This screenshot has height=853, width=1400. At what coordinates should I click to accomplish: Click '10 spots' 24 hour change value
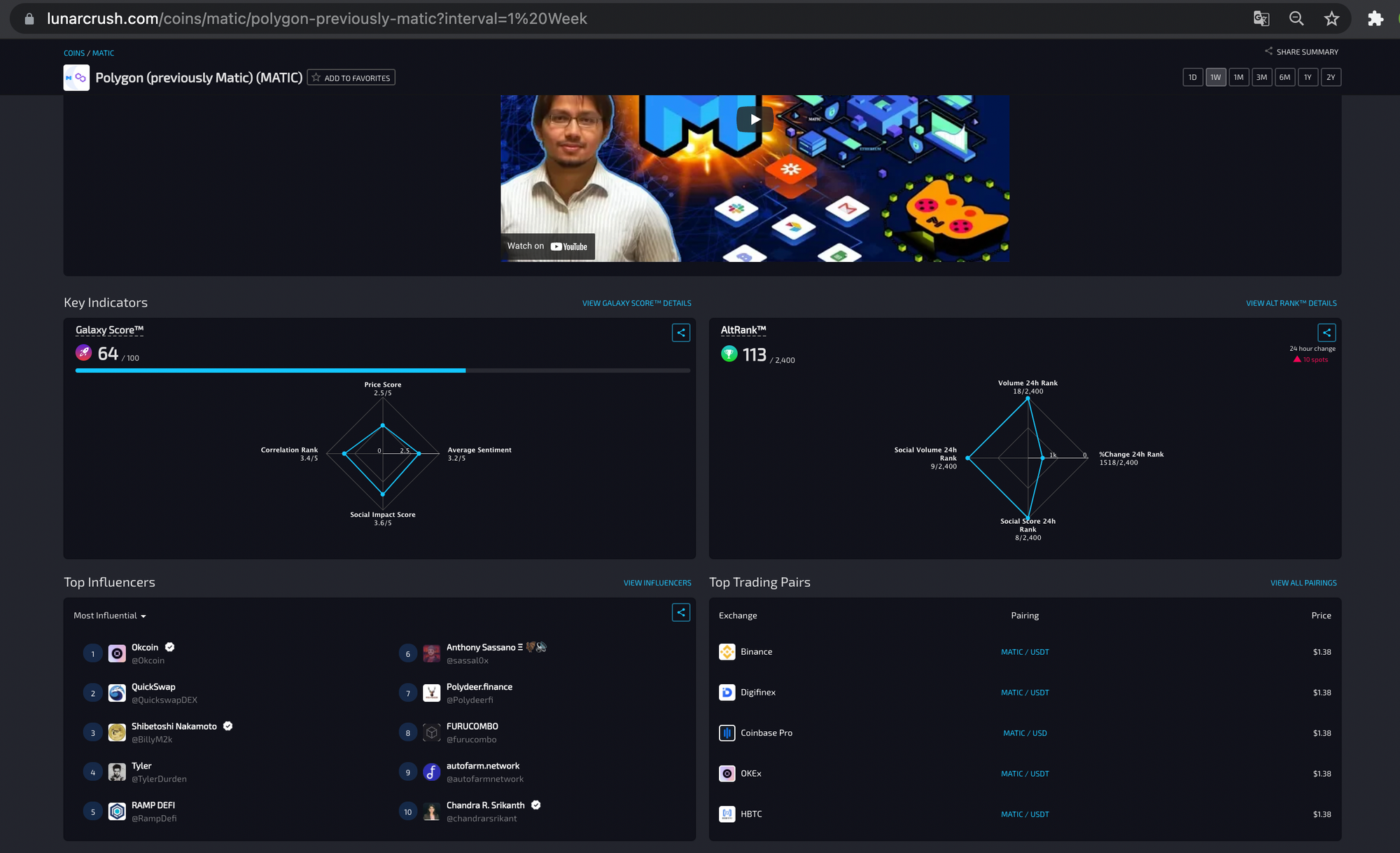1315,360
